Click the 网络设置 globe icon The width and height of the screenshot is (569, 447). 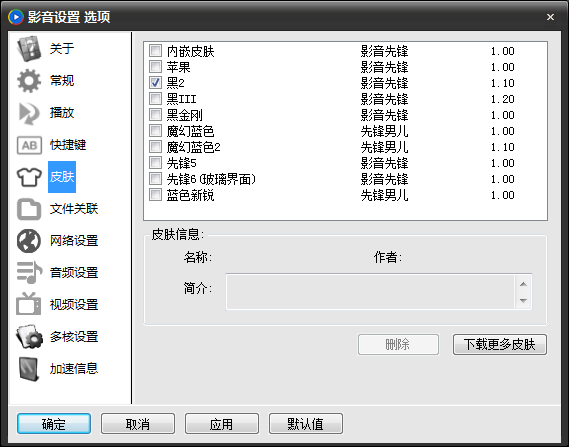coord(29,241)
